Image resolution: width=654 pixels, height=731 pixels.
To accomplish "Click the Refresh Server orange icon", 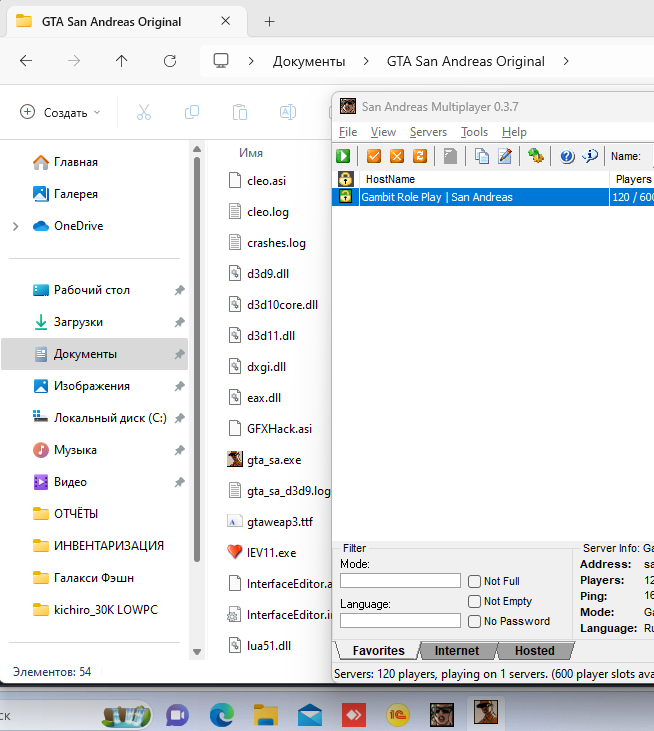I will [420, 156].
